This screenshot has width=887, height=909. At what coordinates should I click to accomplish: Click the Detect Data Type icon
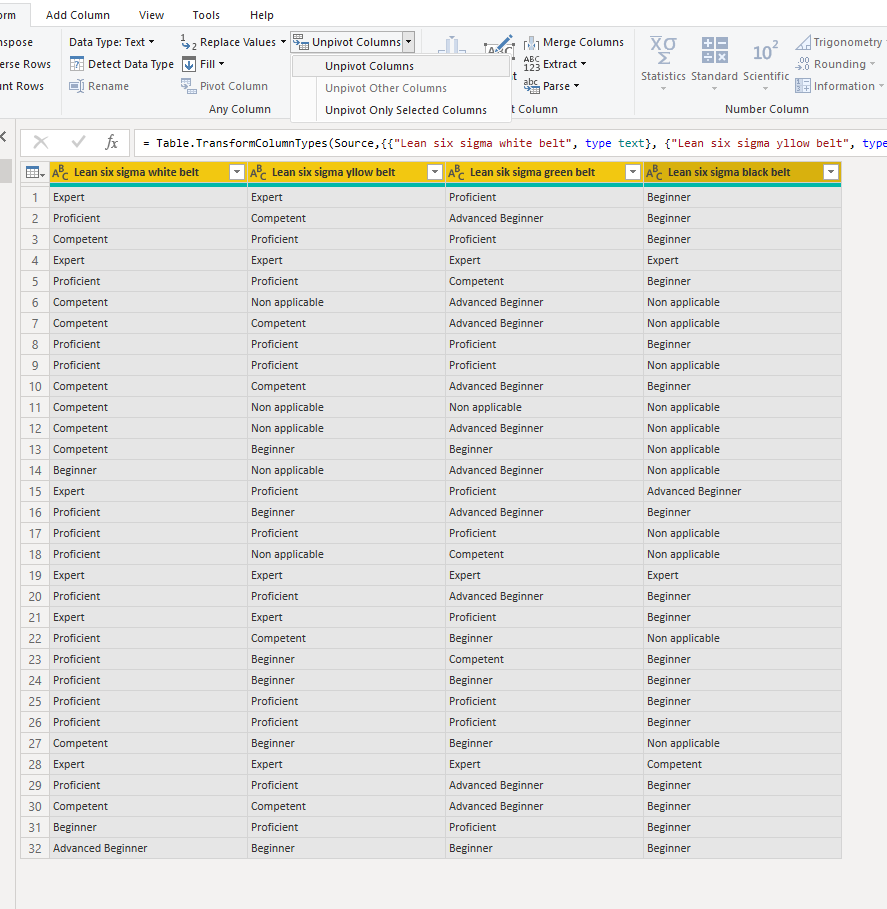pos(77,64)
